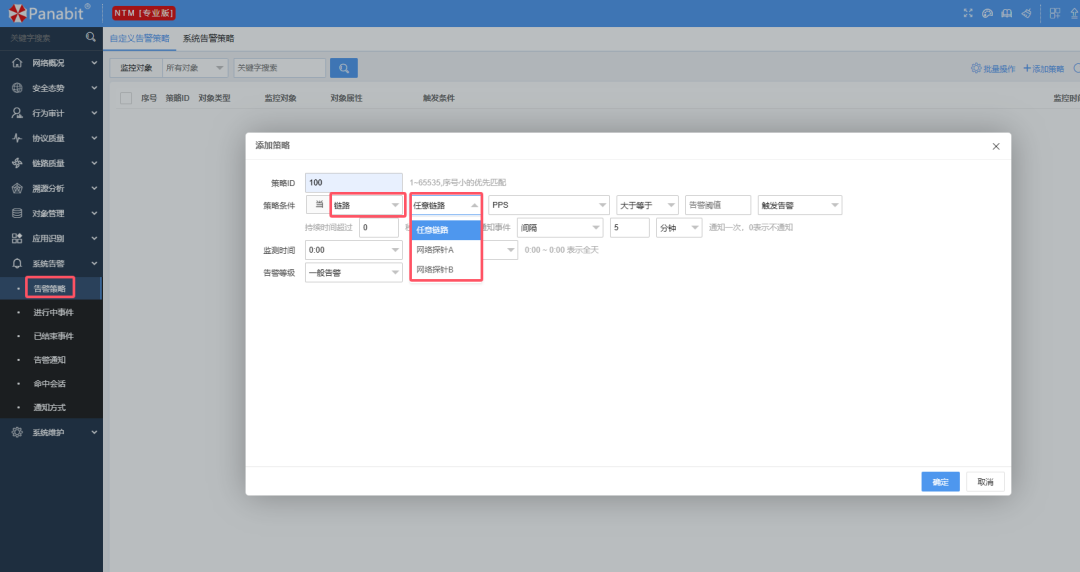
Task: Click the 链路质量 icon in sidebar
Action: point(17,163)
